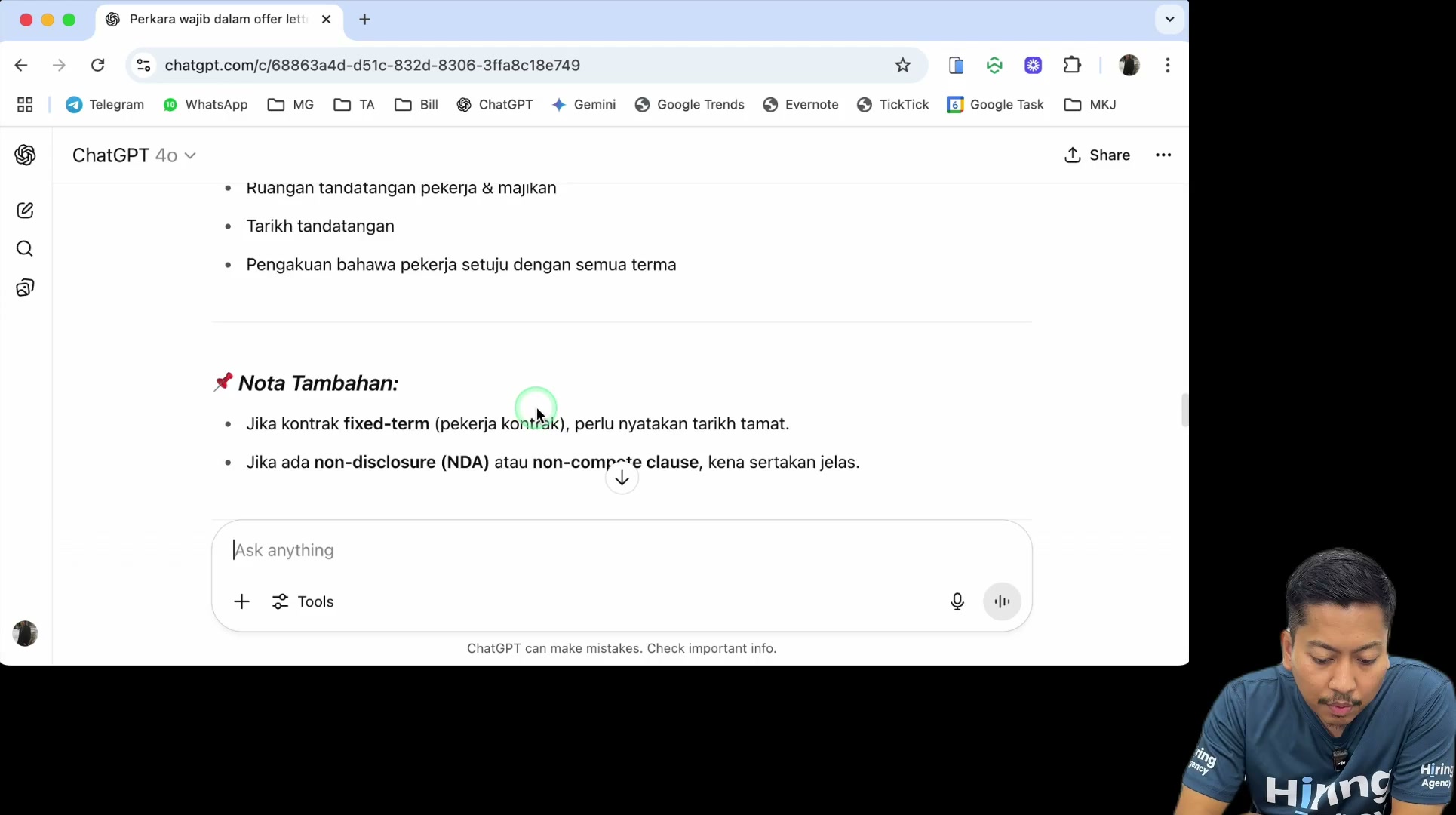Jump to bottom with down arrow button
The width and height of the screenshot is (1456, 815).
(x=622, y=478)
